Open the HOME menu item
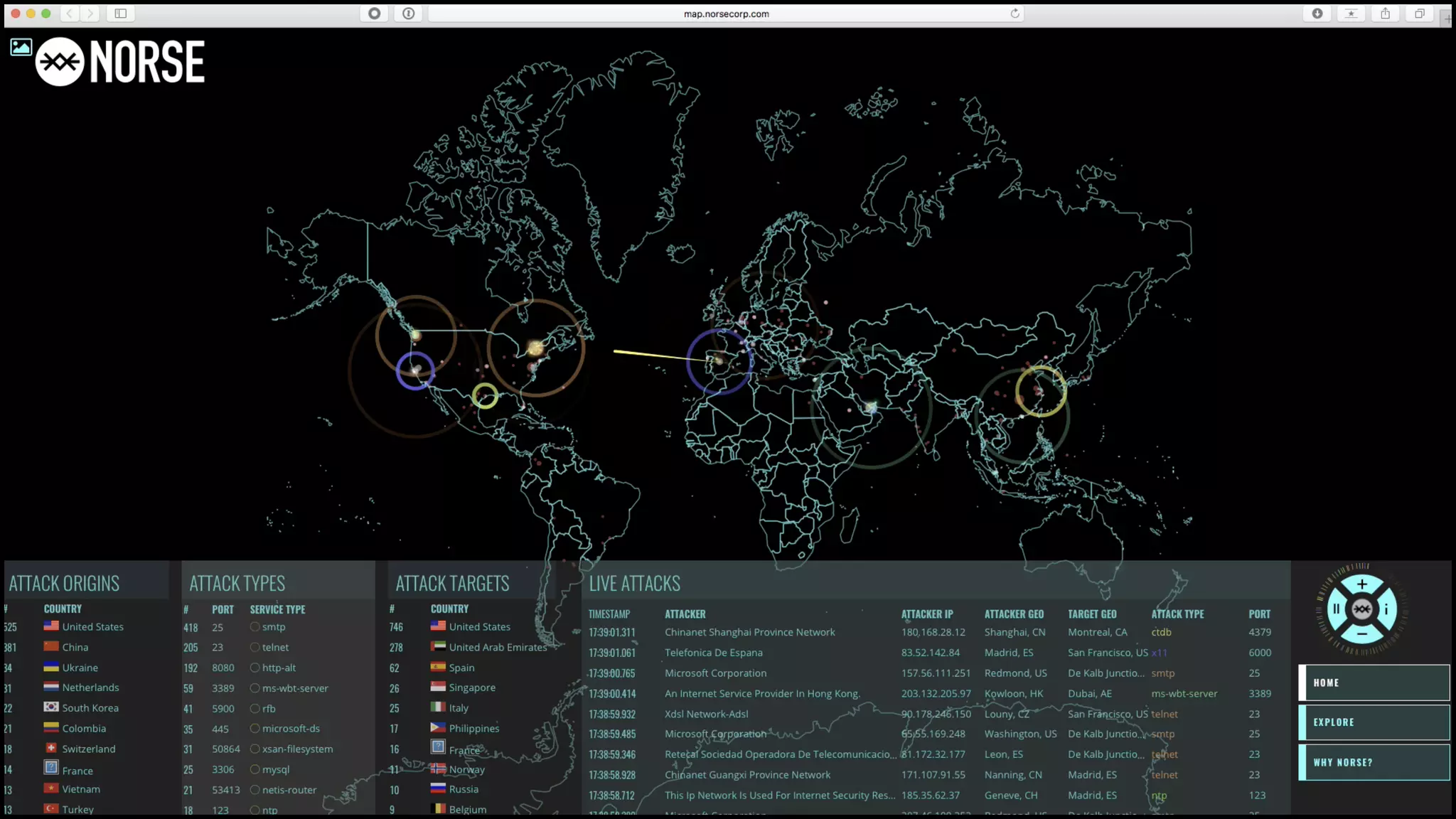Viewport: 1456px width, 819px height. (x=1374, y=682)
